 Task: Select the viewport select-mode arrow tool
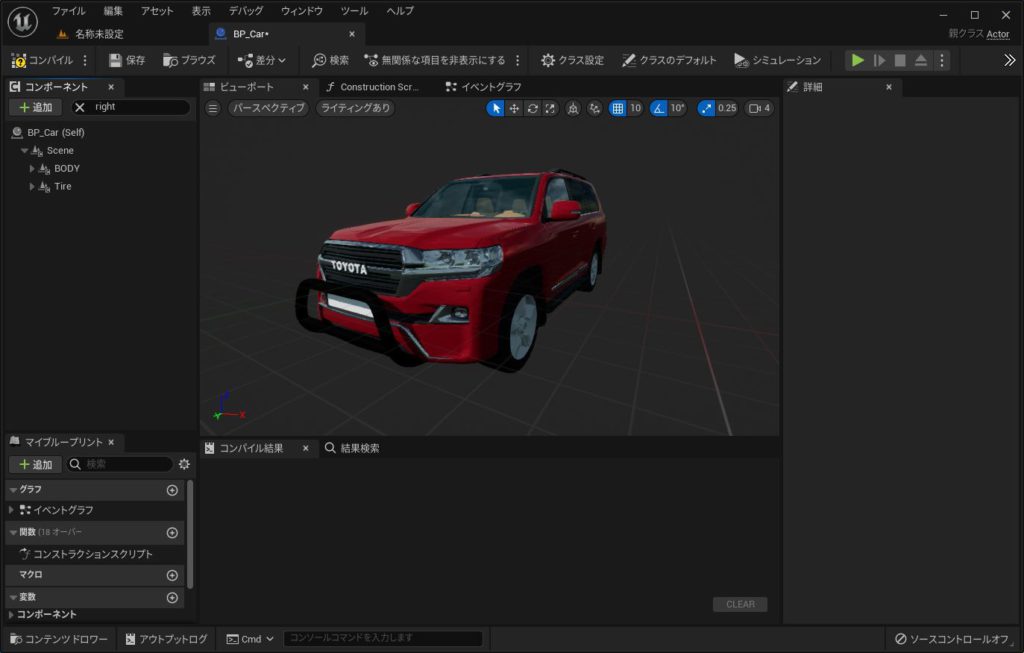pyautogui.click(x=496, y=108)
